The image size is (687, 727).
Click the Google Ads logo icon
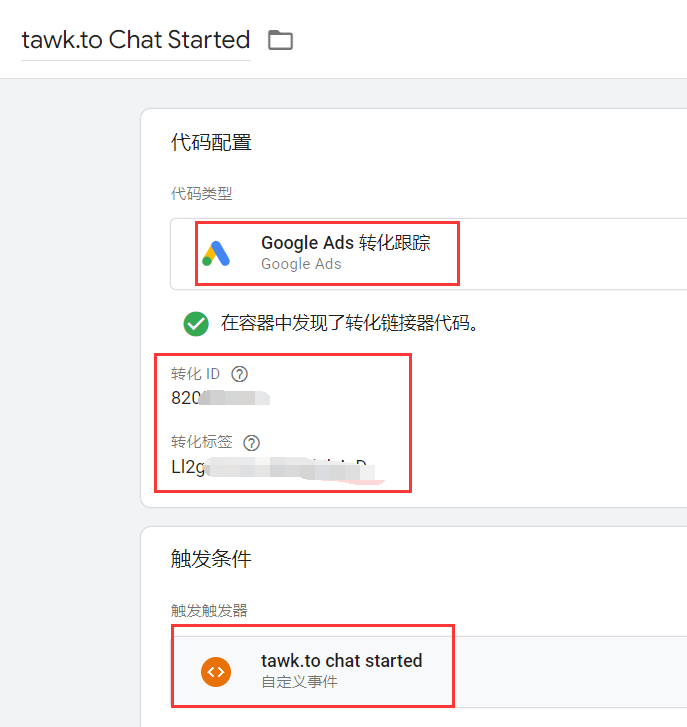(216, 253)
